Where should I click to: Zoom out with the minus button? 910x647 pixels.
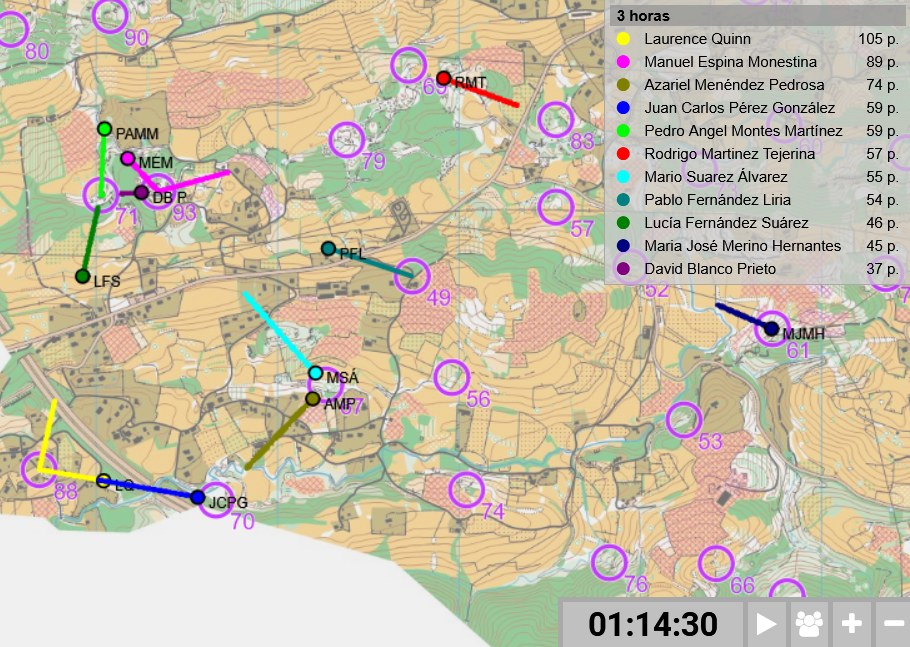tap(892, 624)
